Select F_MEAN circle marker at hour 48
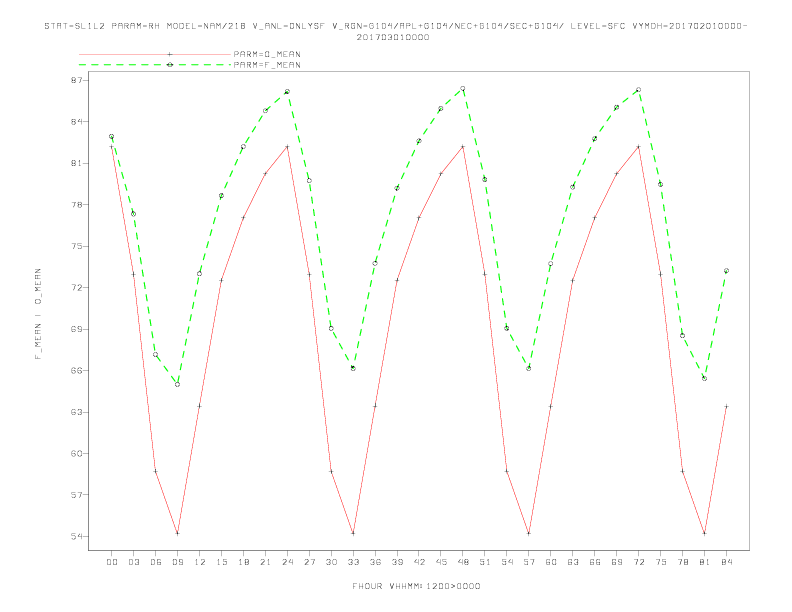Image resolution: width=792 pixels, height=612 pixels. point(463,89)
